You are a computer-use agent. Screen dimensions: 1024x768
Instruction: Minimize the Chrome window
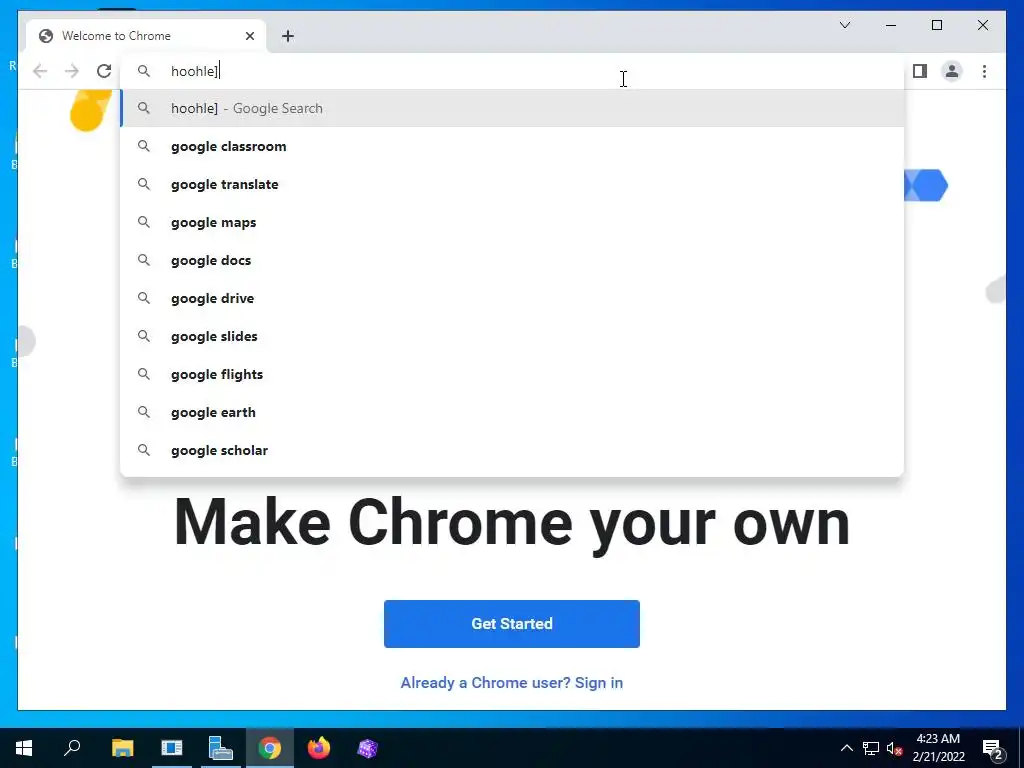click(x=891, y=25)
